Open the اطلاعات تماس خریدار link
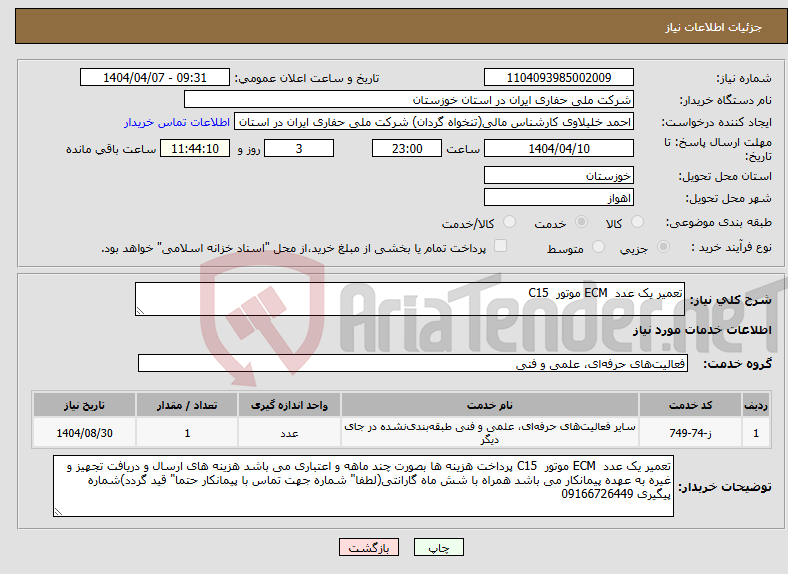788x574 pixels. [177, 122]
